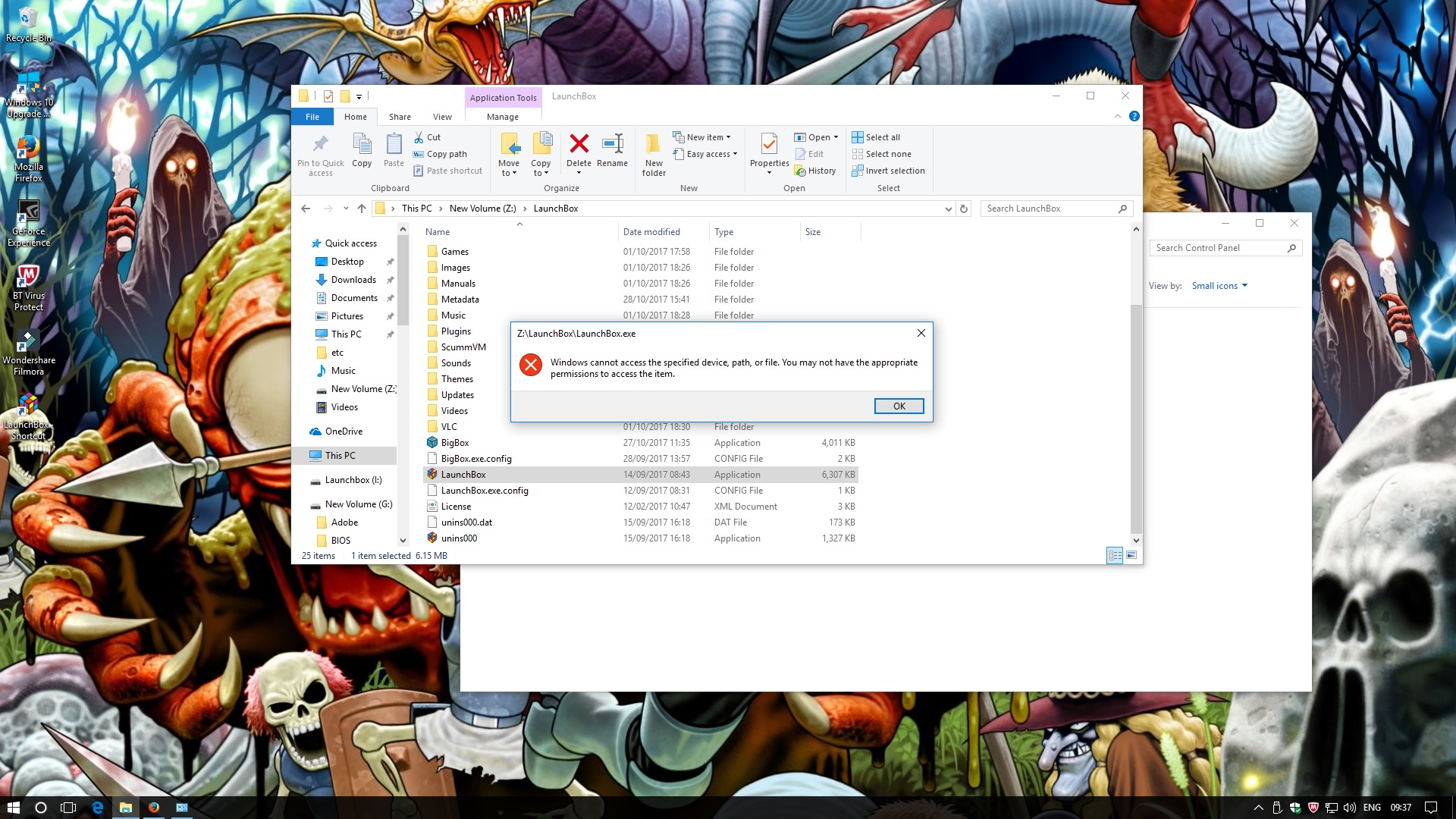Click the Task View taskbar button

pyautogui.click(x=68, y=808)
